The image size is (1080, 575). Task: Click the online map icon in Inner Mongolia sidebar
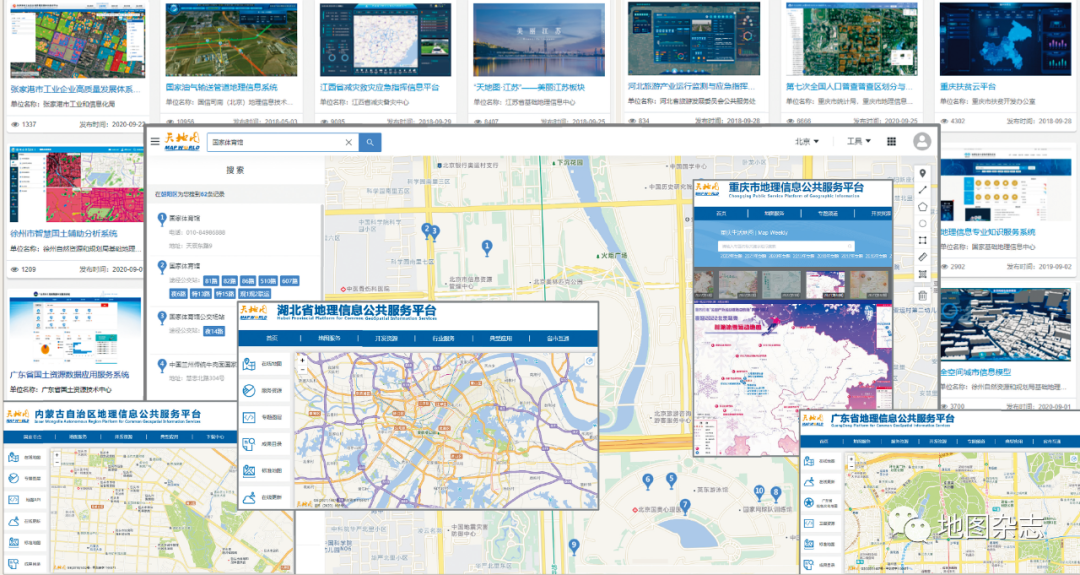[13, 457]
